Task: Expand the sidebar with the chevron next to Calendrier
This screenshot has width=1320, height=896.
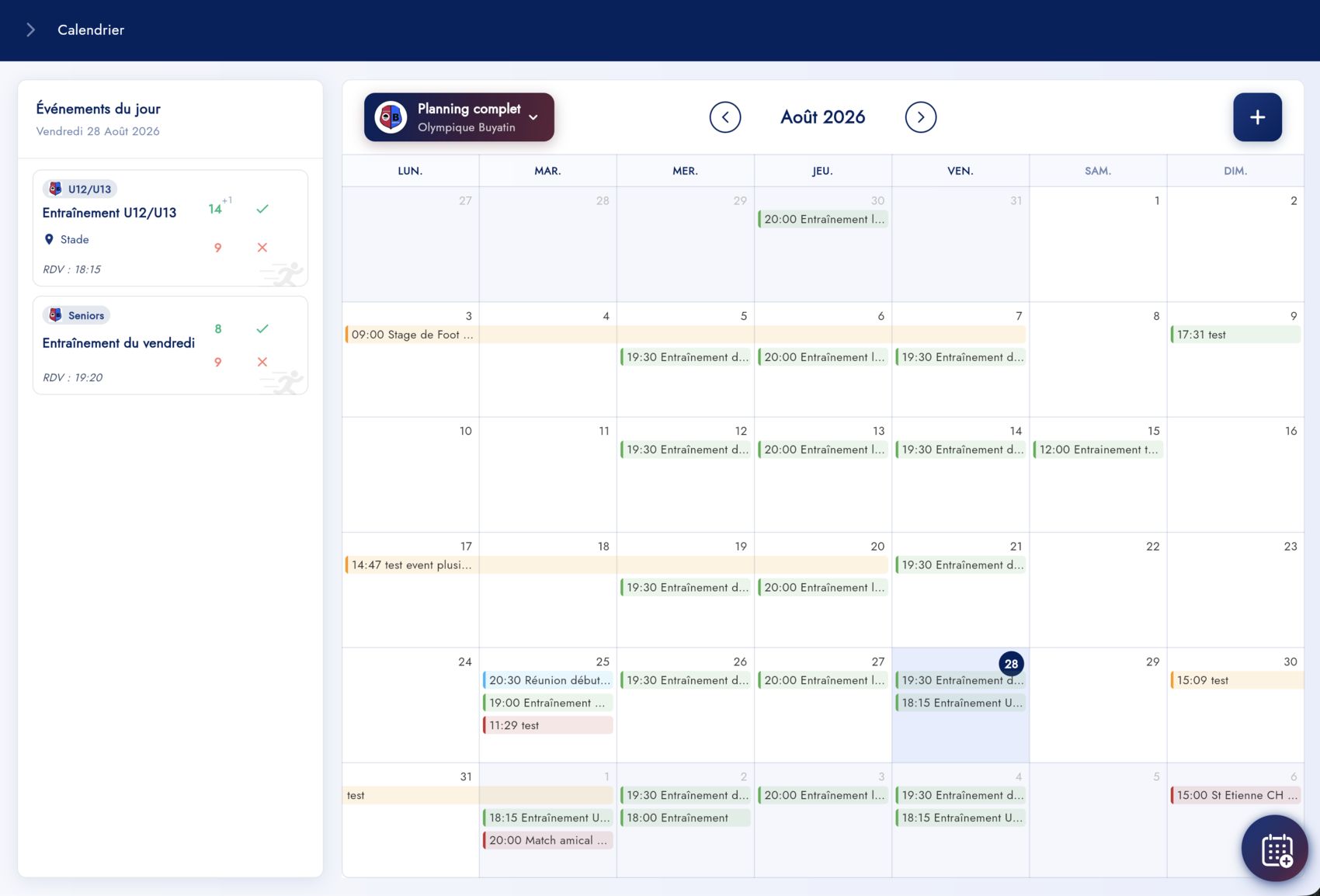Action: (30, 30)
